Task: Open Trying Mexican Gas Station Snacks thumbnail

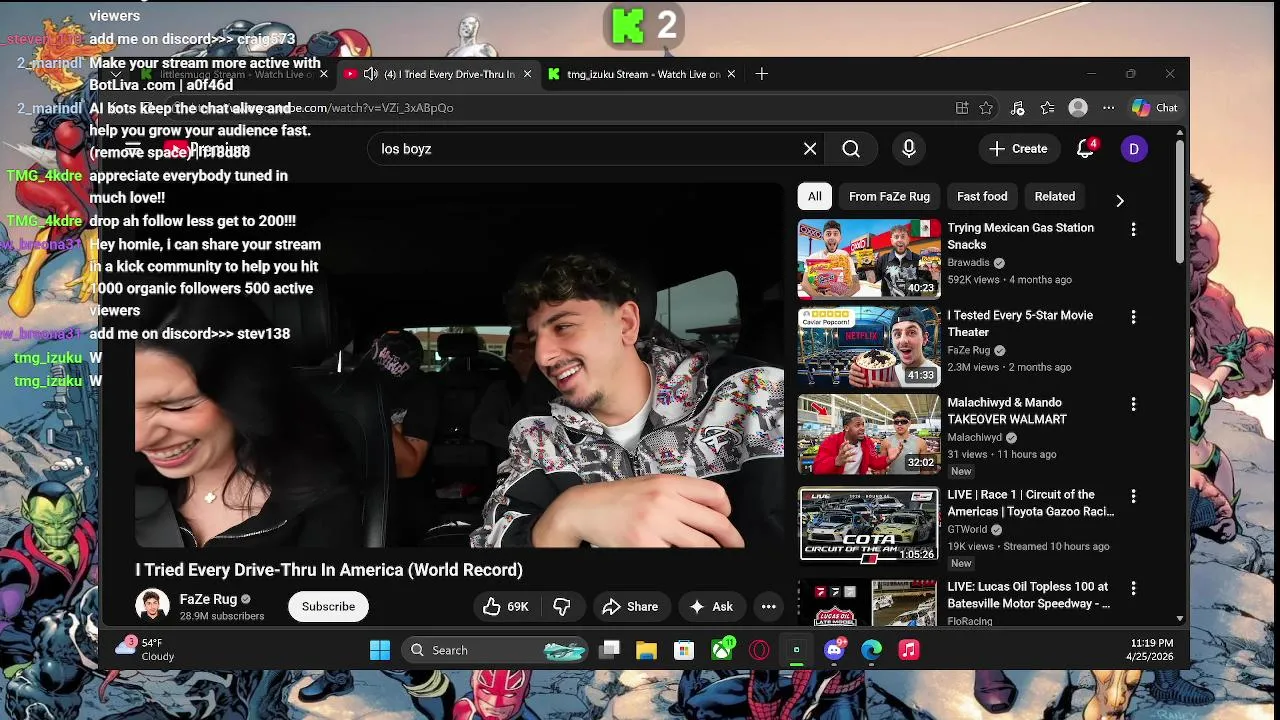Action: pyautogui.click(x=869, y=259)
